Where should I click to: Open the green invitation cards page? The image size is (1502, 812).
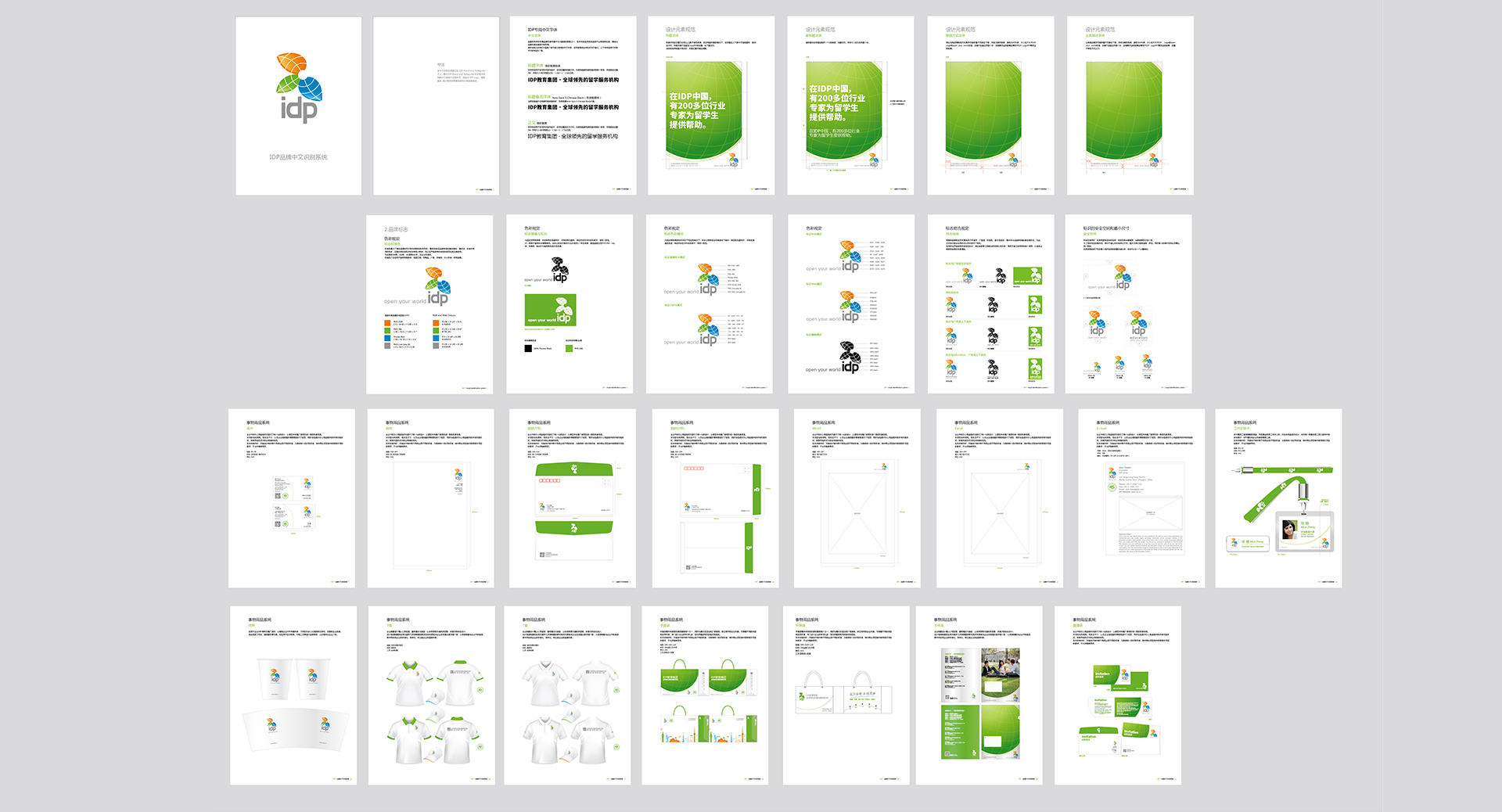click(1117, 695)
